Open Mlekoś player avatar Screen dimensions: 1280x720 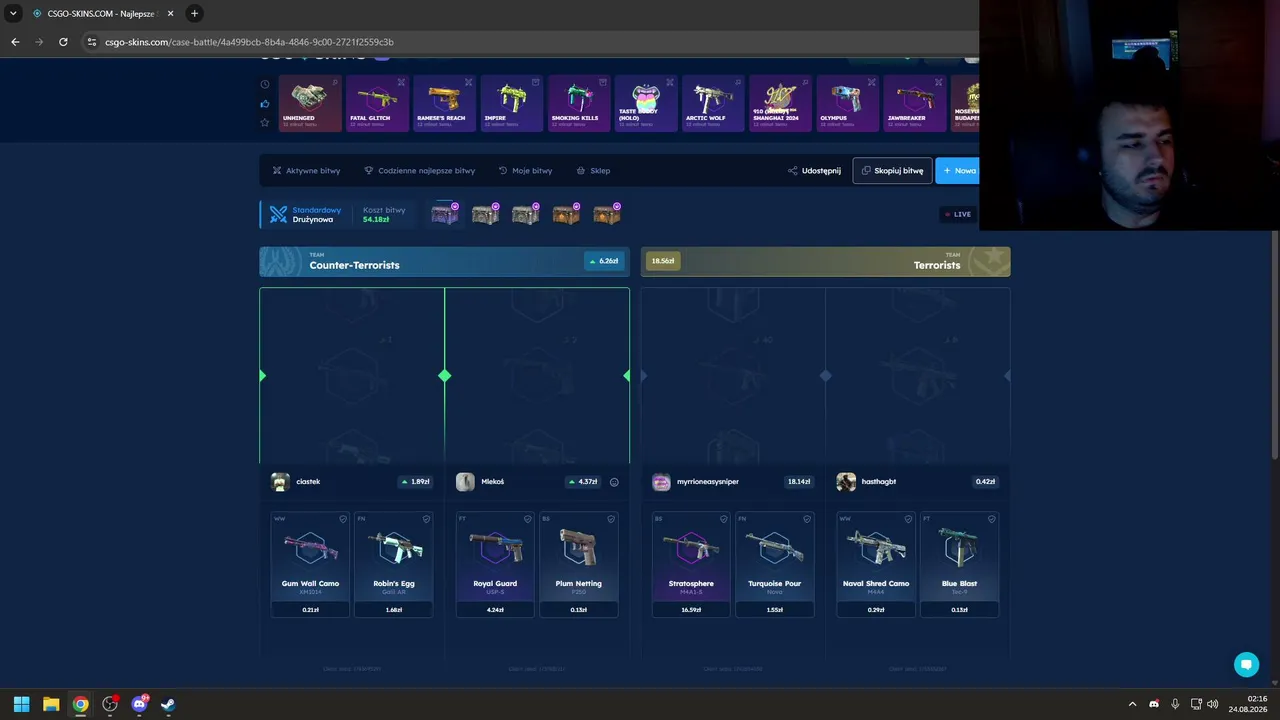coord(465,482)
